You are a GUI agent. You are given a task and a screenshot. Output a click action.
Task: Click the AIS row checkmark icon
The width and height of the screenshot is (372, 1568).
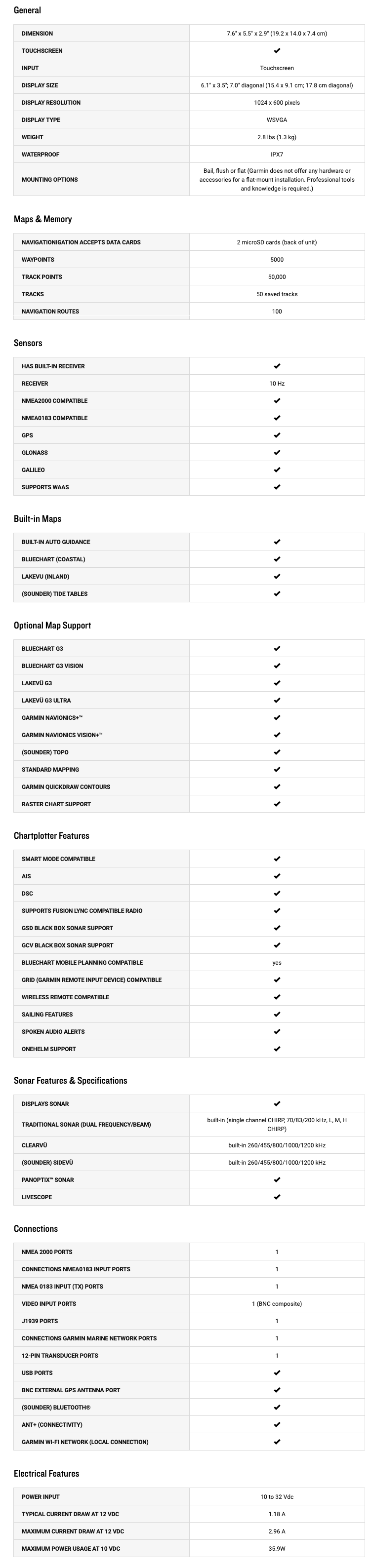(x=277, y=876)
